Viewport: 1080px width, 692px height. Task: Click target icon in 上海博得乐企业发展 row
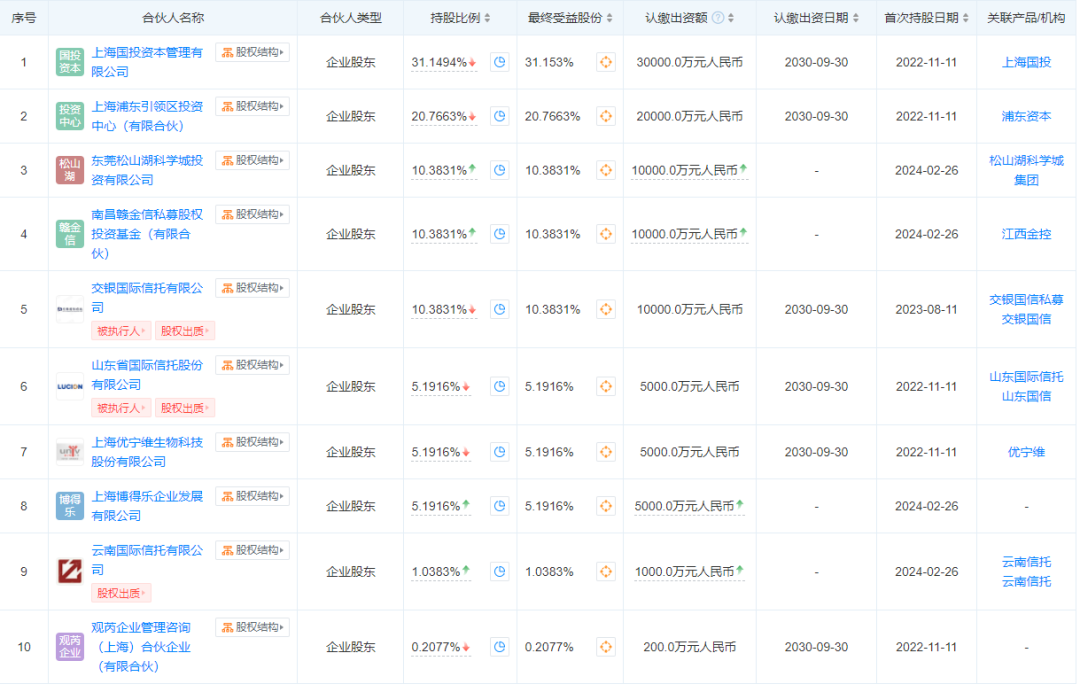(606, 506)
